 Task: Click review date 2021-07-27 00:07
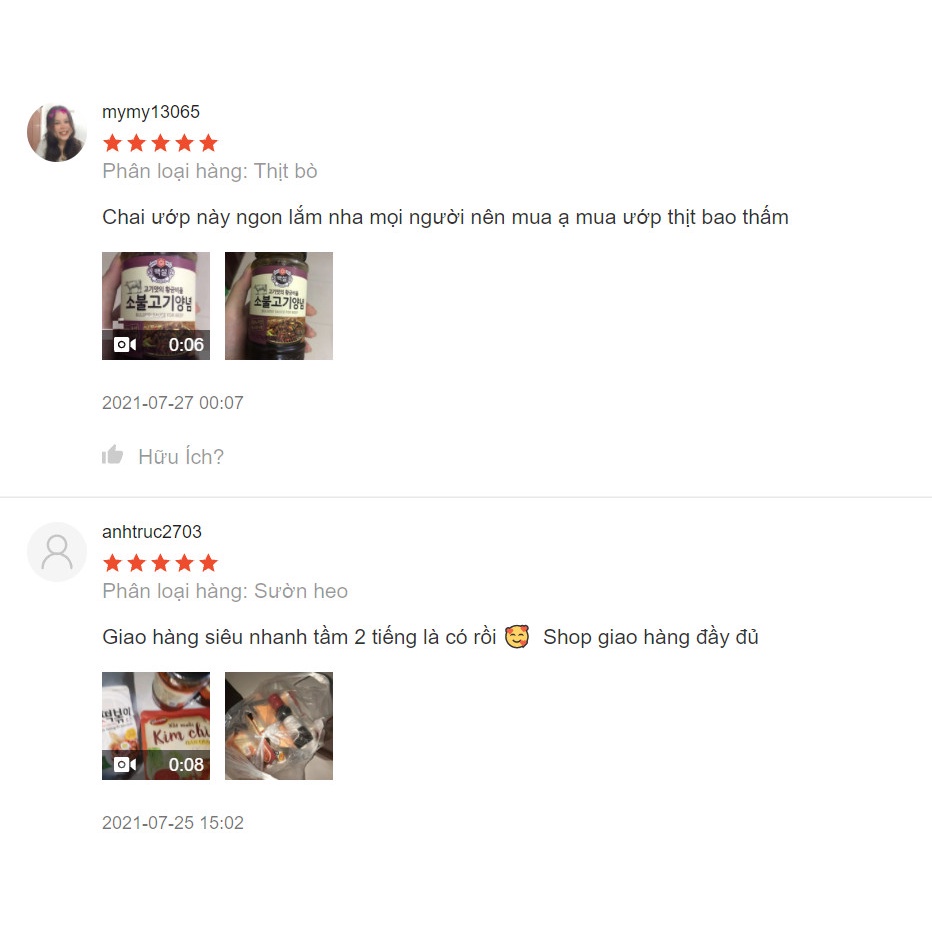point(173,403)
